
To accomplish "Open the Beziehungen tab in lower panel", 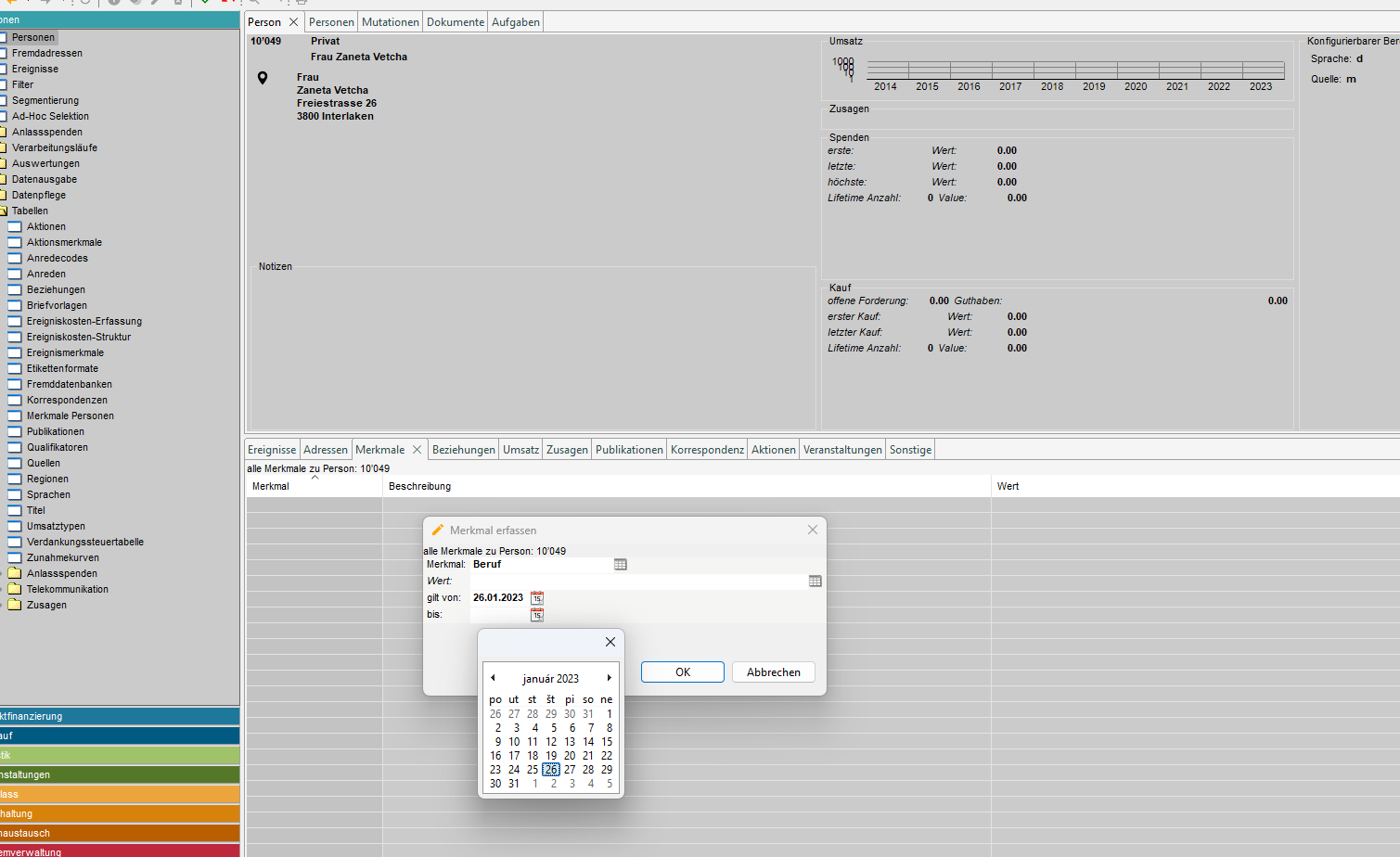I will coord(463,450).
